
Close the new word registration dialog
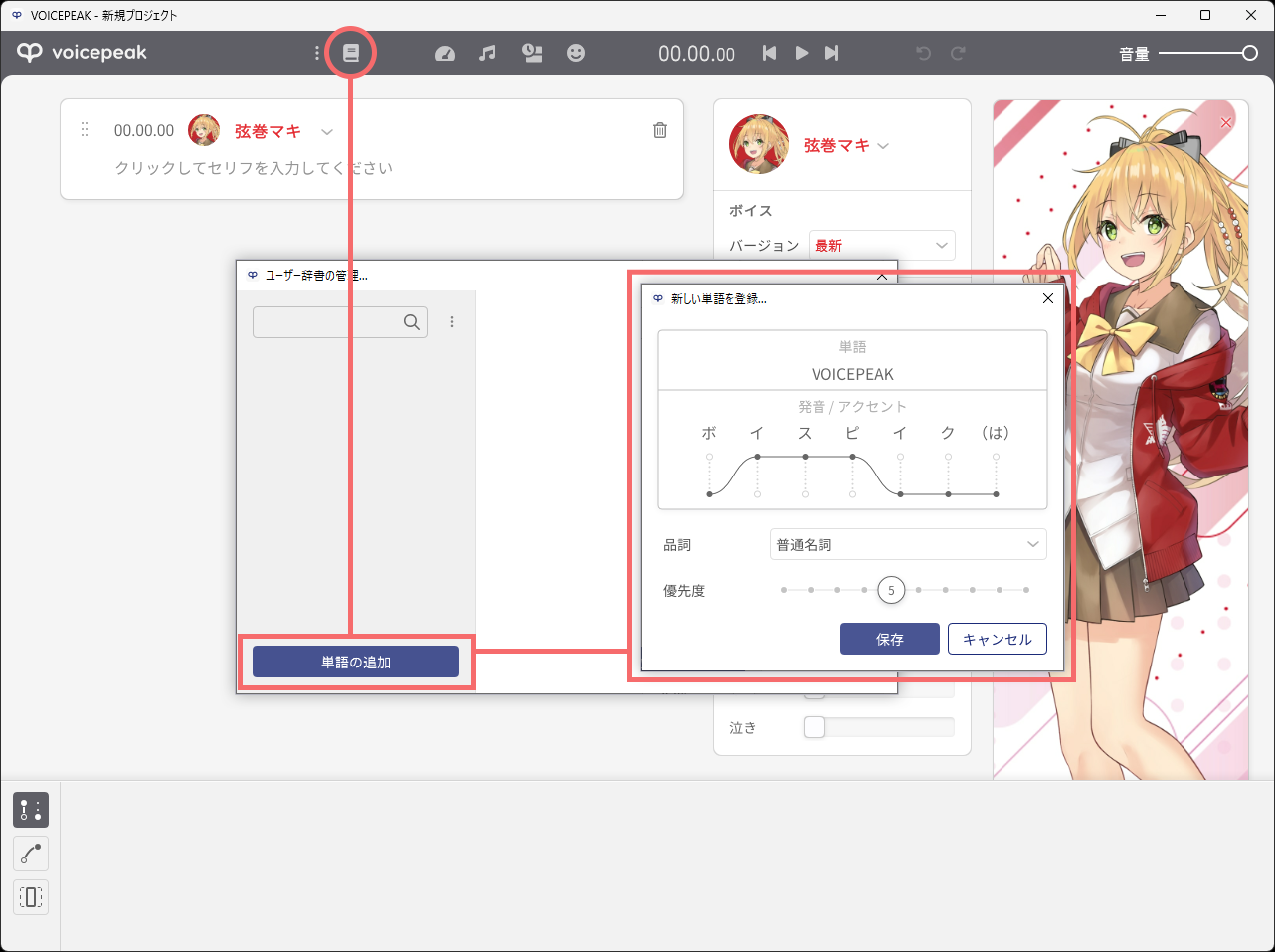click(x=1047, y=298)
